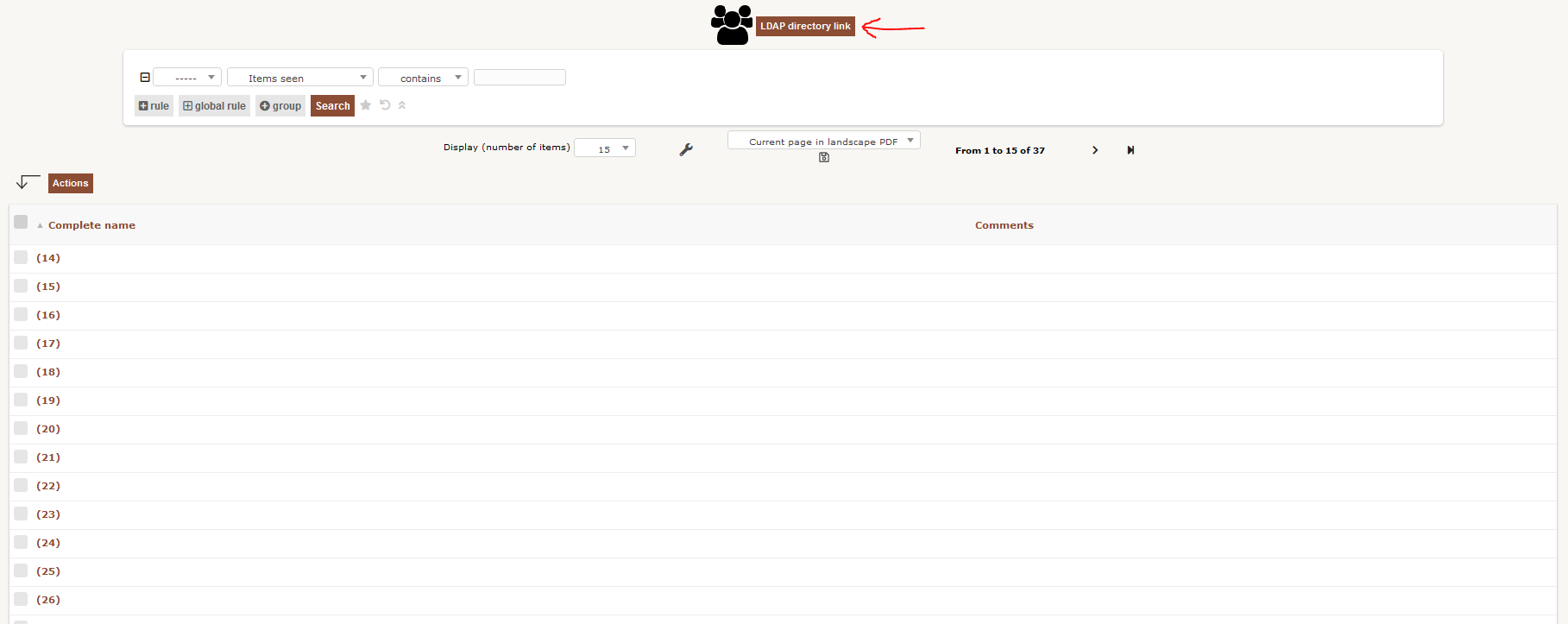
Task: Tick the checkbox for row (25)
Action: [x=21, y=570]
